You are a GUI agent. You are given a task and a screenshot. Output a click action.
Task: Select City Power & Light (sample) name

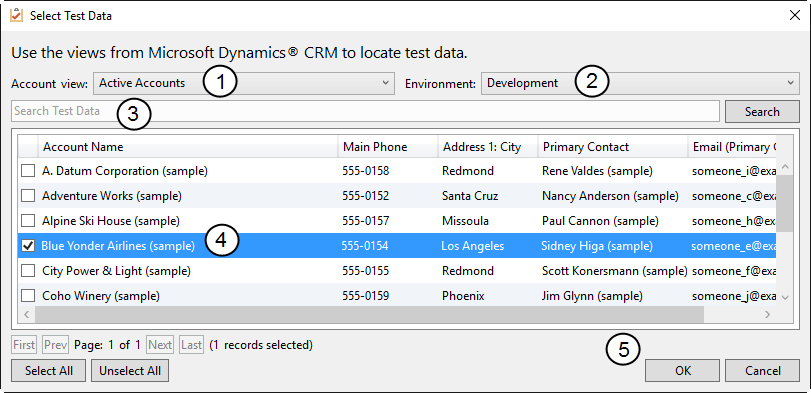click(116, 271)
